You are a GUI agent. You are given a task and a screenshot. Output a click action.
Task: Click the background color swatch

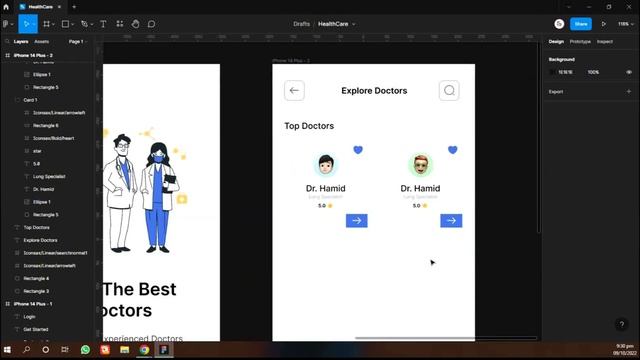coord(553,72)
